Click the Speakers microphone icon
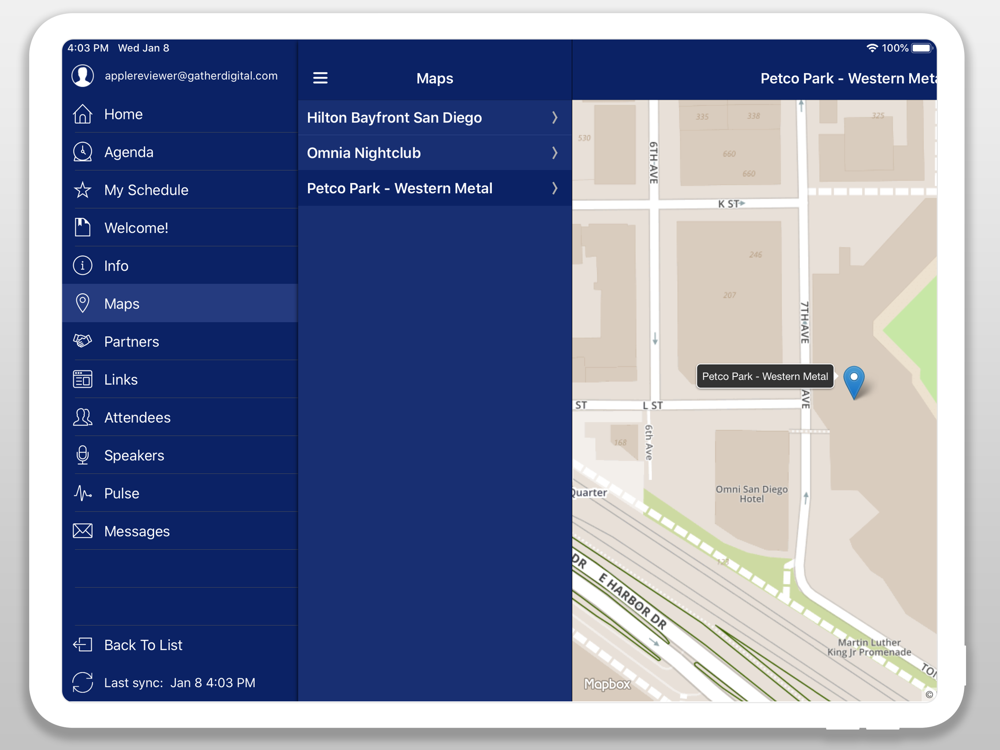Viewport: 1000px width, 750px height. pos(82,455)
